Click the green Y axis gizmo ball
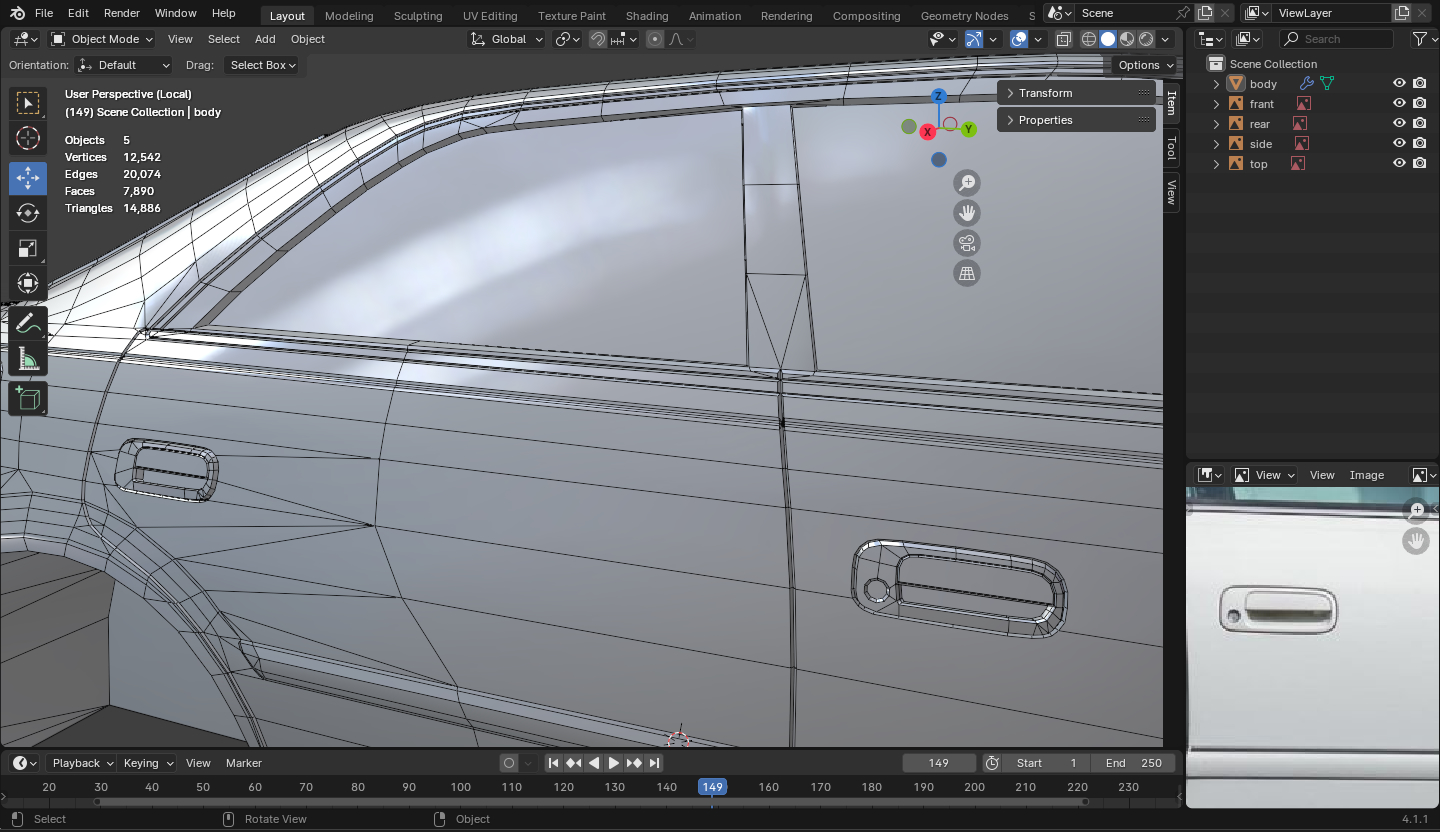The image size is (1440, 832). pyautogui.click(x=969, y=129)
